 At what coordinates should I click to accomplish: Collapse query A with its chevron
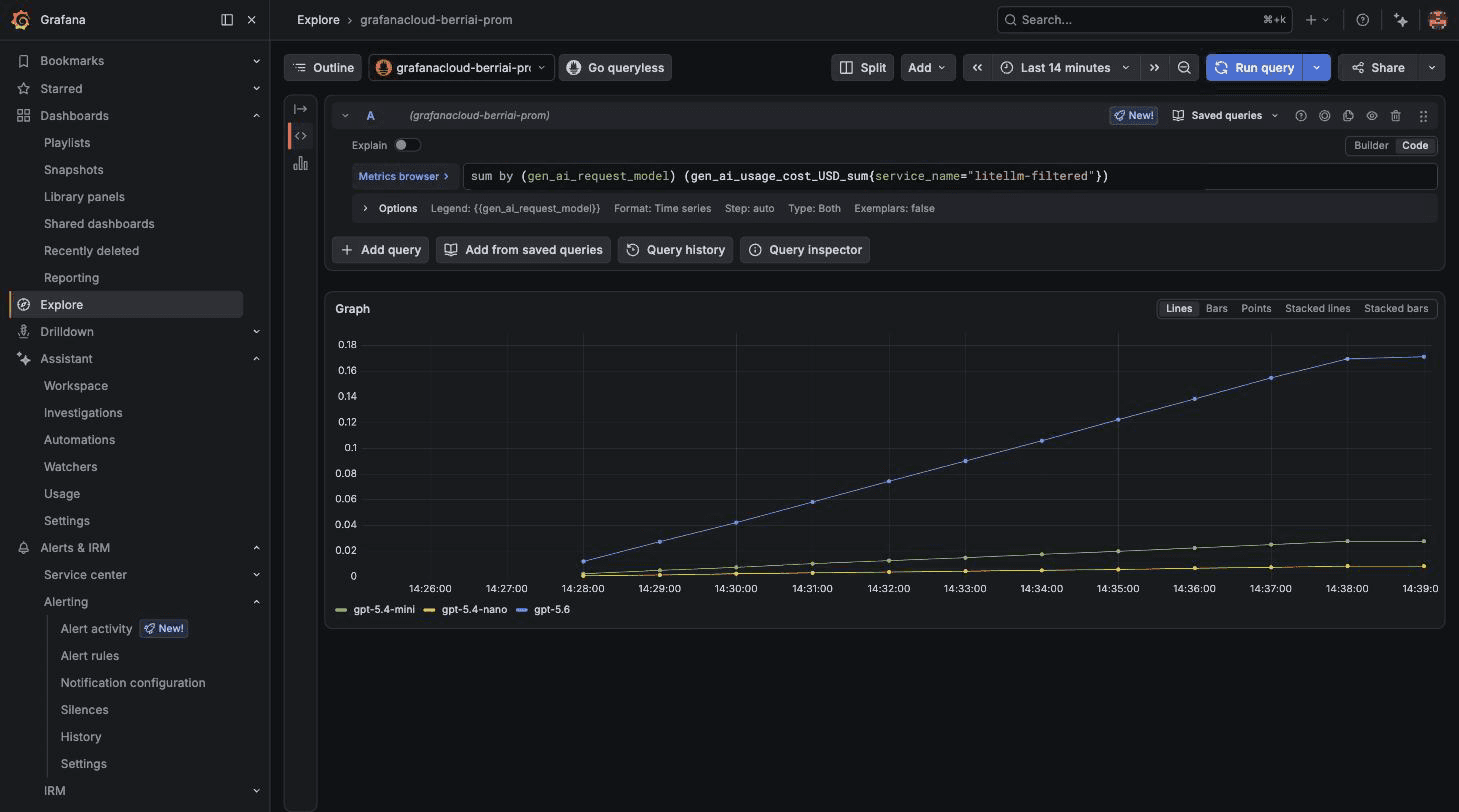(345, 116)
